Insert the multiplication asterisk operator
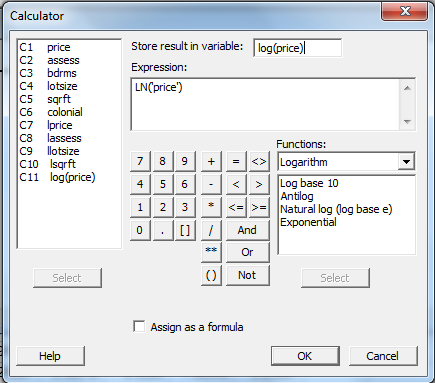The height and width of the screenshot is (383, 435). tap(211, 207)
